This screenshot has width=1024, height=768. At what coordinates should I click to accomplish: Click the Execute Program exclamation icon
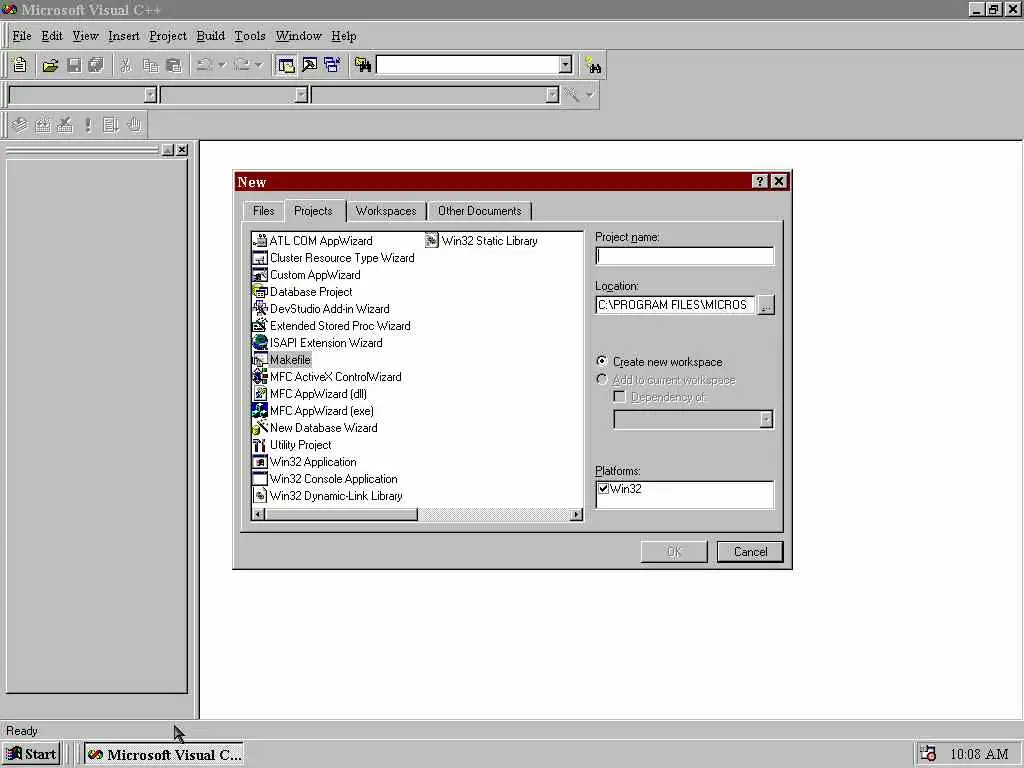88,125
